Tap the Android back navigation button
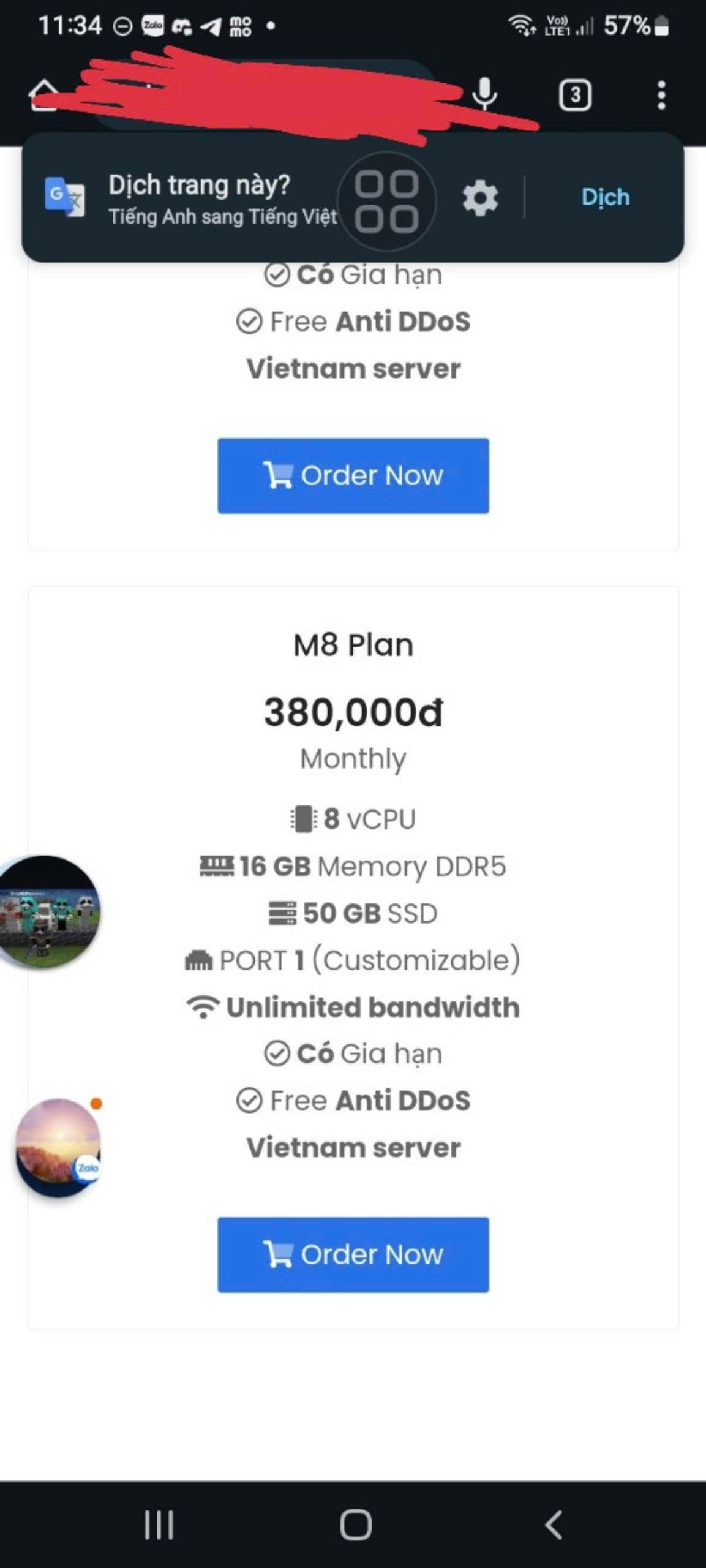Viewport: 706px width, 1568px height. [554, 1525]
